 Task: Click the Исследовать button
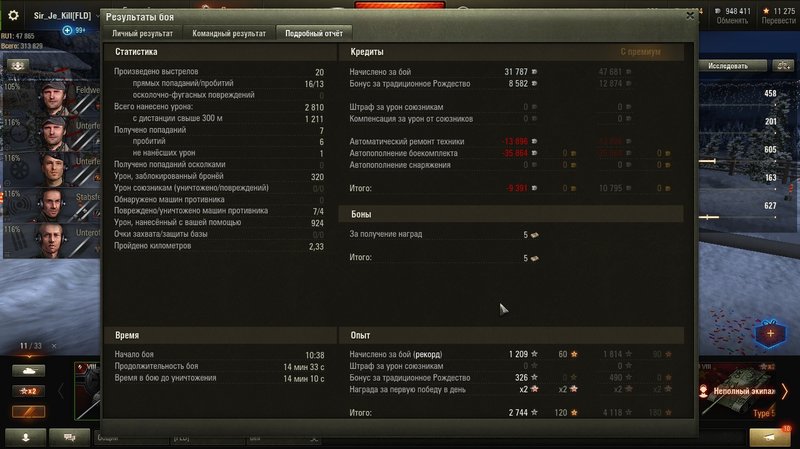728,66
